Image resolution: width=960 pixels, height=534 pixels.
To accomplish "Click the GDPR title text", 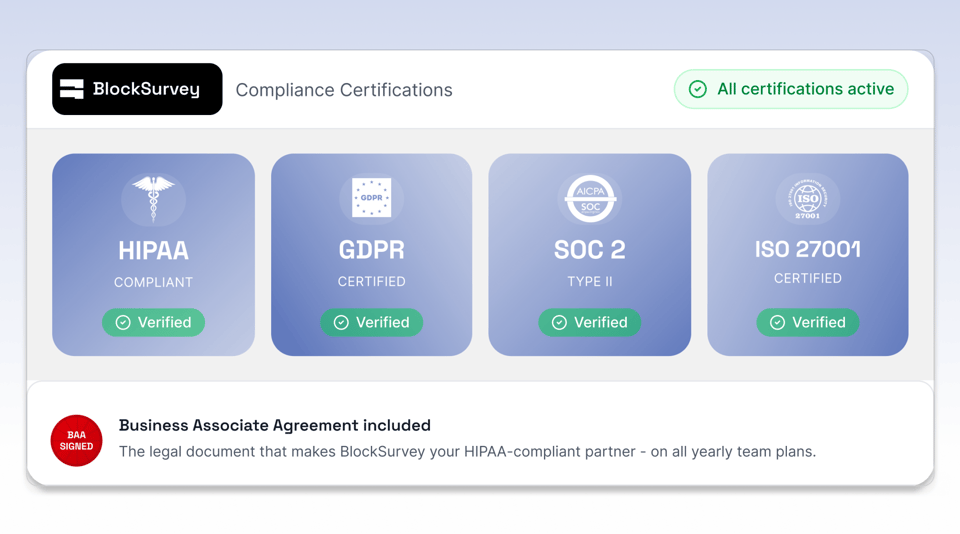I will [x=372, y=250].
